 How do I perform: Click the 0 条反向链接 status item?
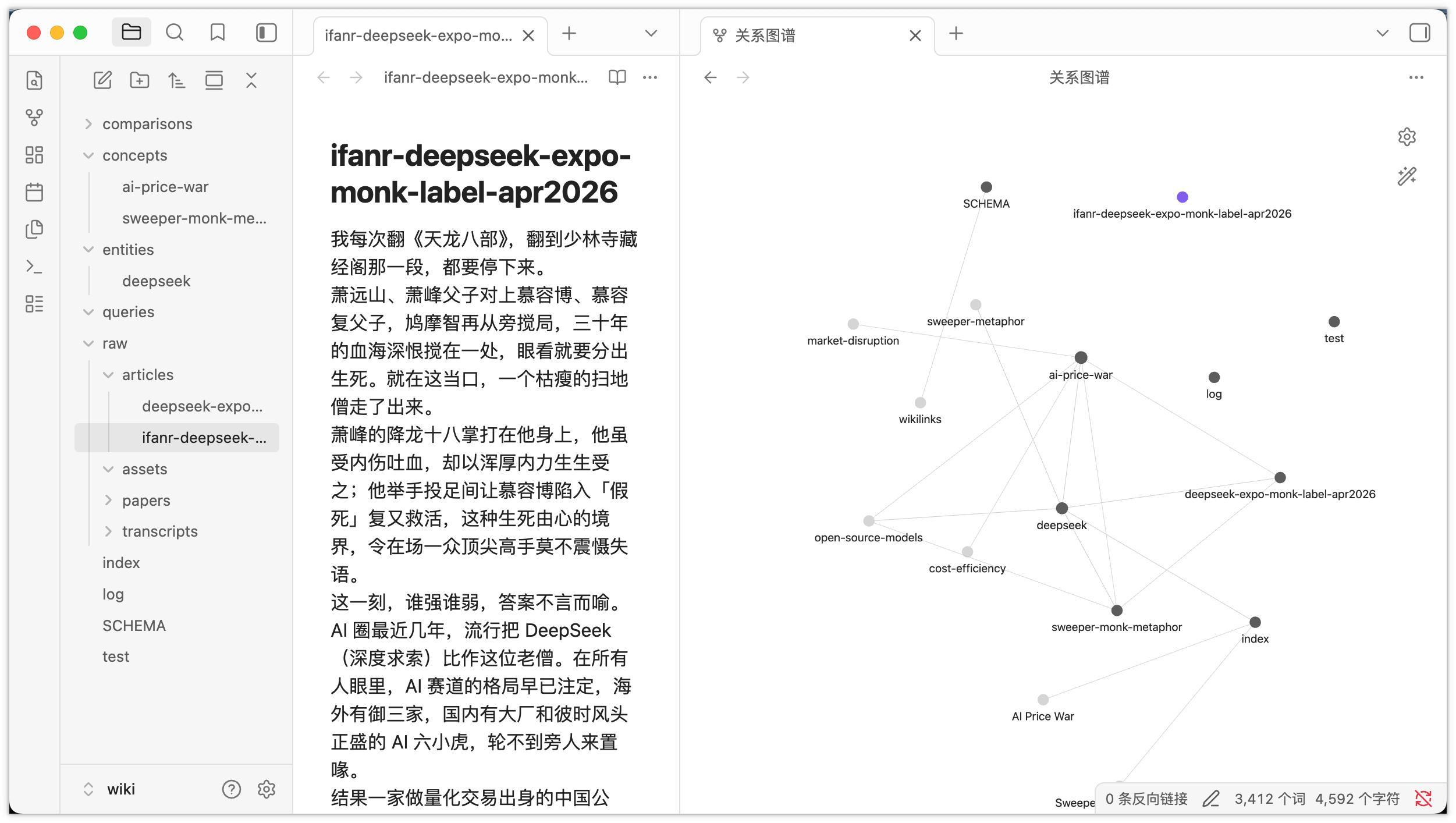pyautogui.click(x=1146, y=799)
